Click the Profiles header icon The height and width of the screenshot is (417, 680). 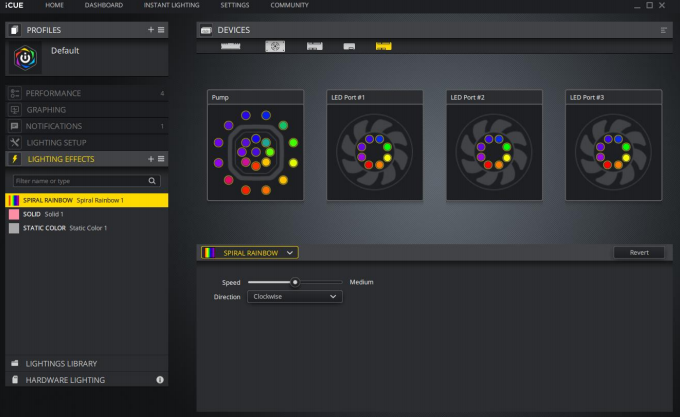pos(14,30)
